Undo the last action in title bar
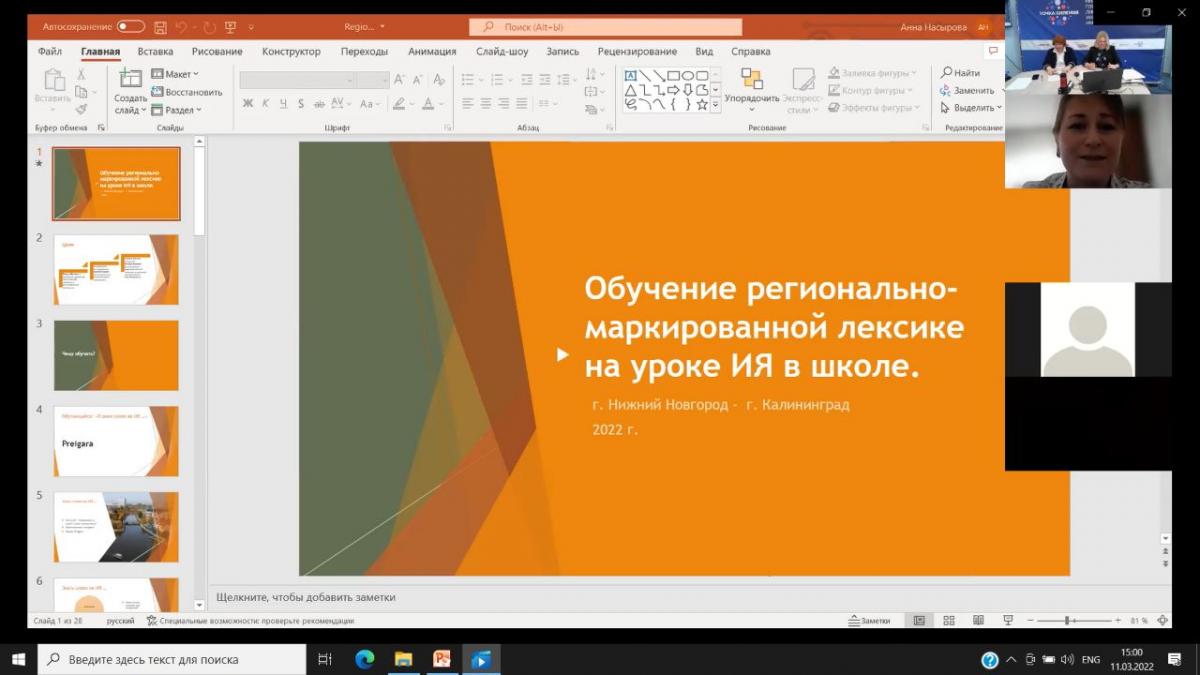The image size is (1200, 675). pos(181,27)
